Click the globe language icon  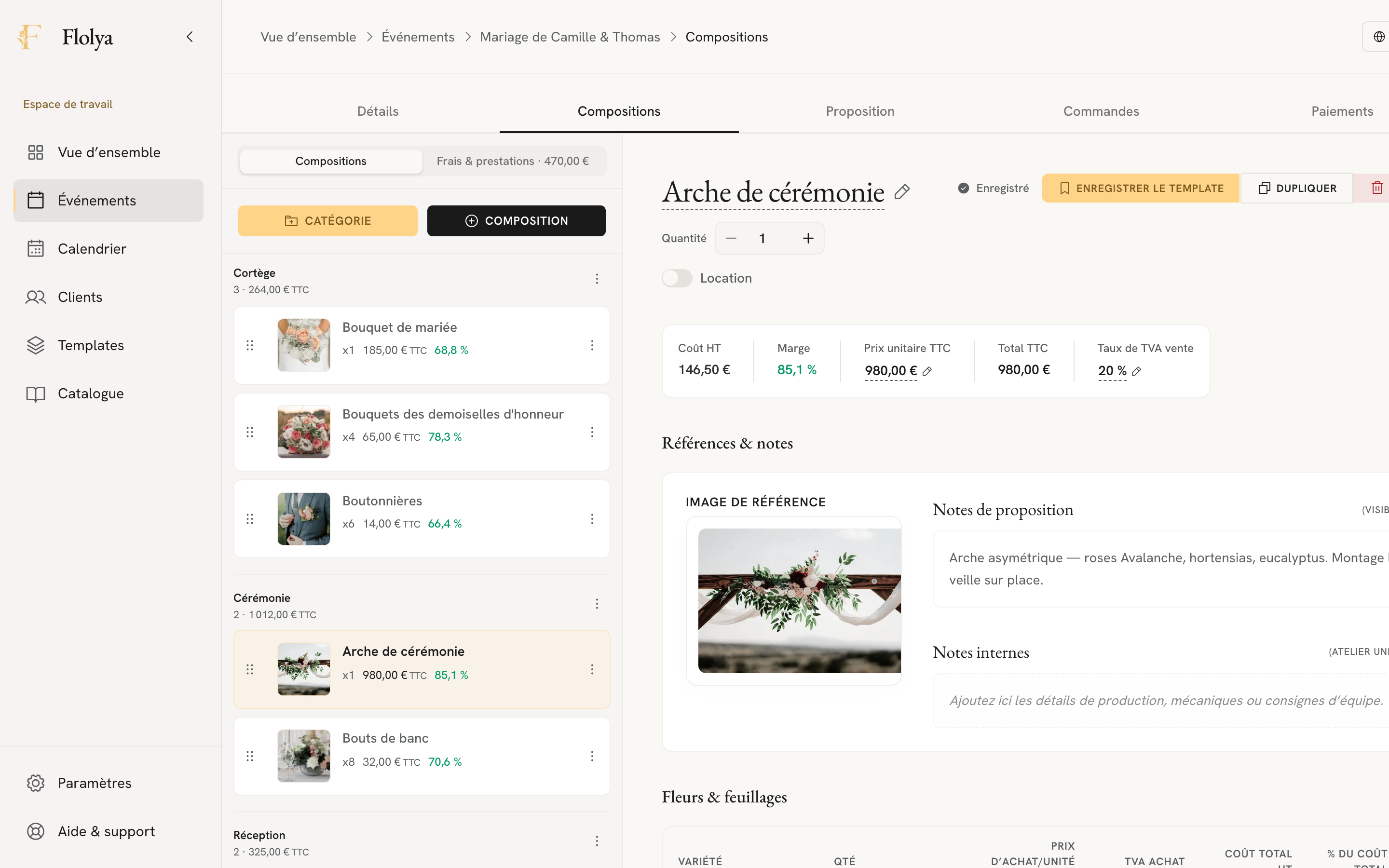[x=1379, y=37]
